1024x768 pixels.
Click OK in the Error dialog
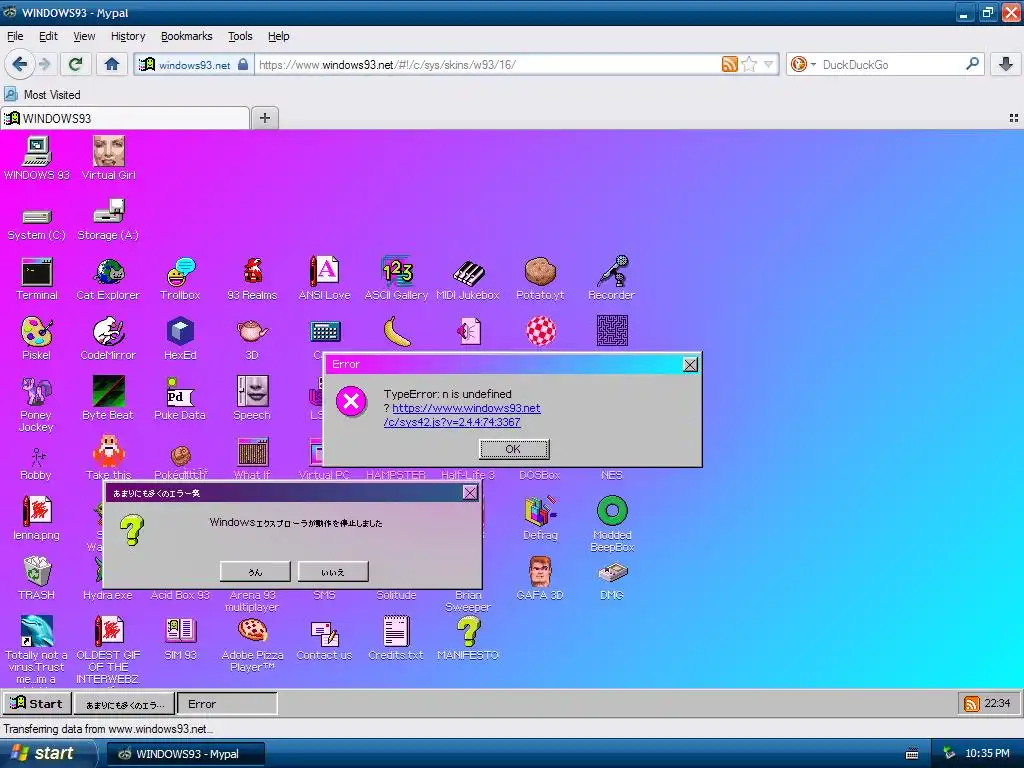[x=514, y=449]
